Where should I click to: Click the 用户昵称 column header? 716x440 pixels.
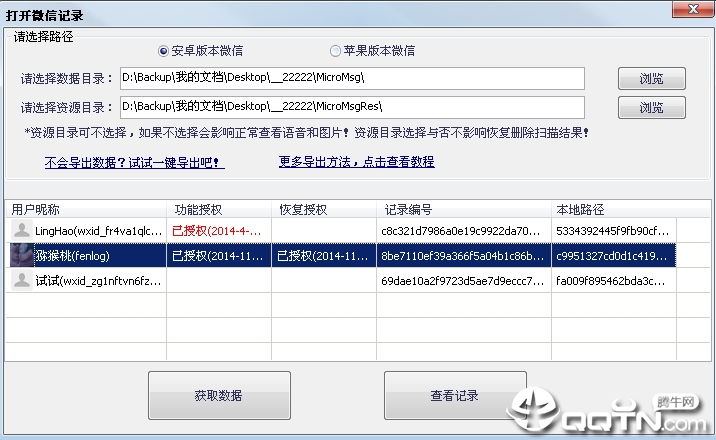point(86,210)
